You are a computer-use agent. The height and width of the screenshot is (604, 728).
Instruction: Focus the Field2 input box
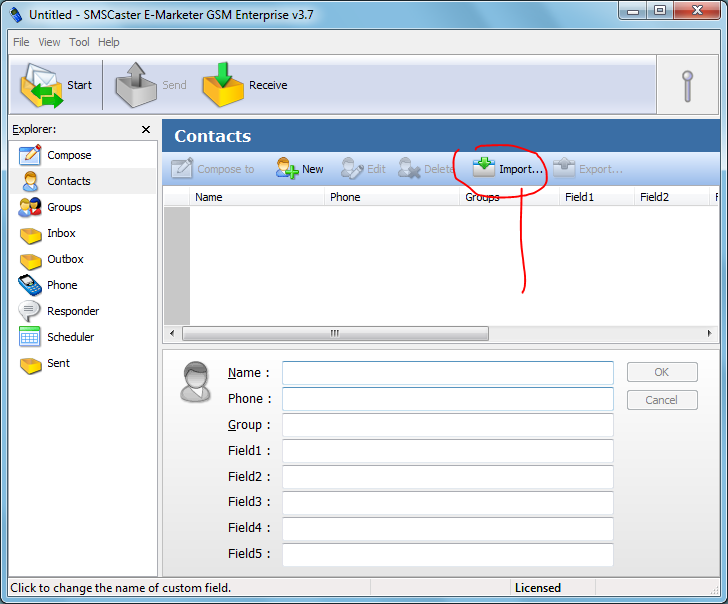(448, 477)
